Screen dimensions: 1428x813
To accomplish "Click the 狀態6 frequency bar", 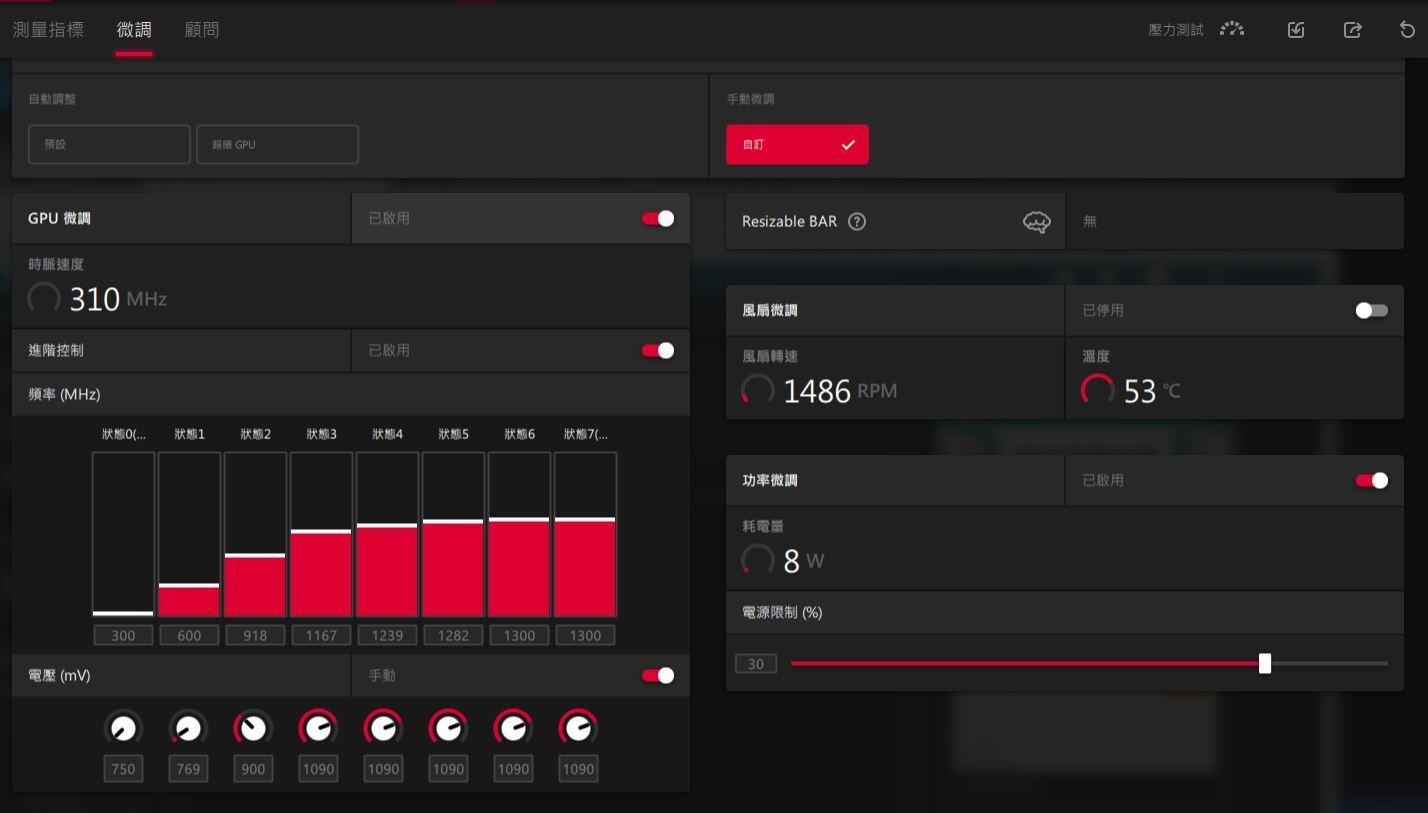I will coord(519,535).
